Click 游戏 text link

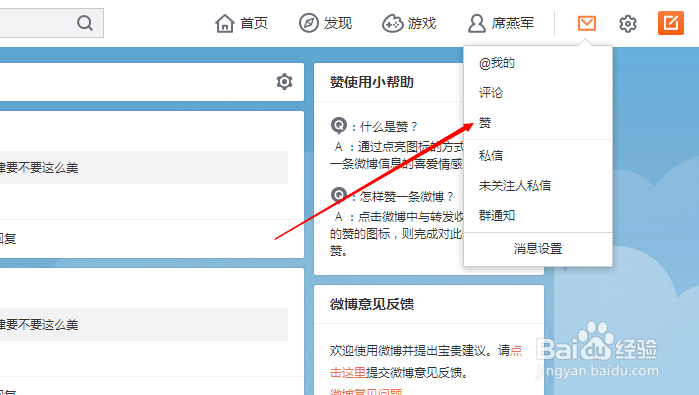point(421,23)
